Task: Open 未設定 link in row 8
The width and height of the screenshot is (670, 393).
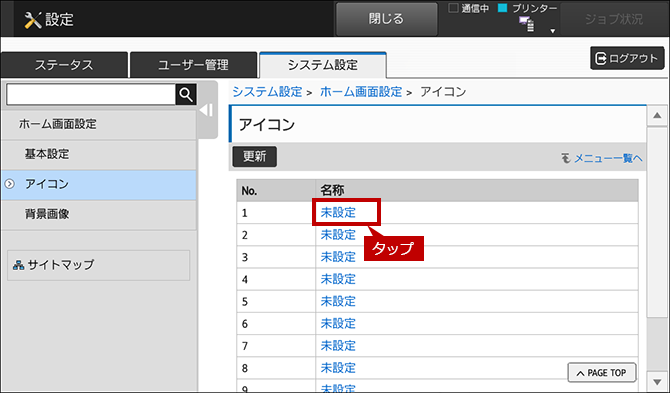Action: [338, 368]
